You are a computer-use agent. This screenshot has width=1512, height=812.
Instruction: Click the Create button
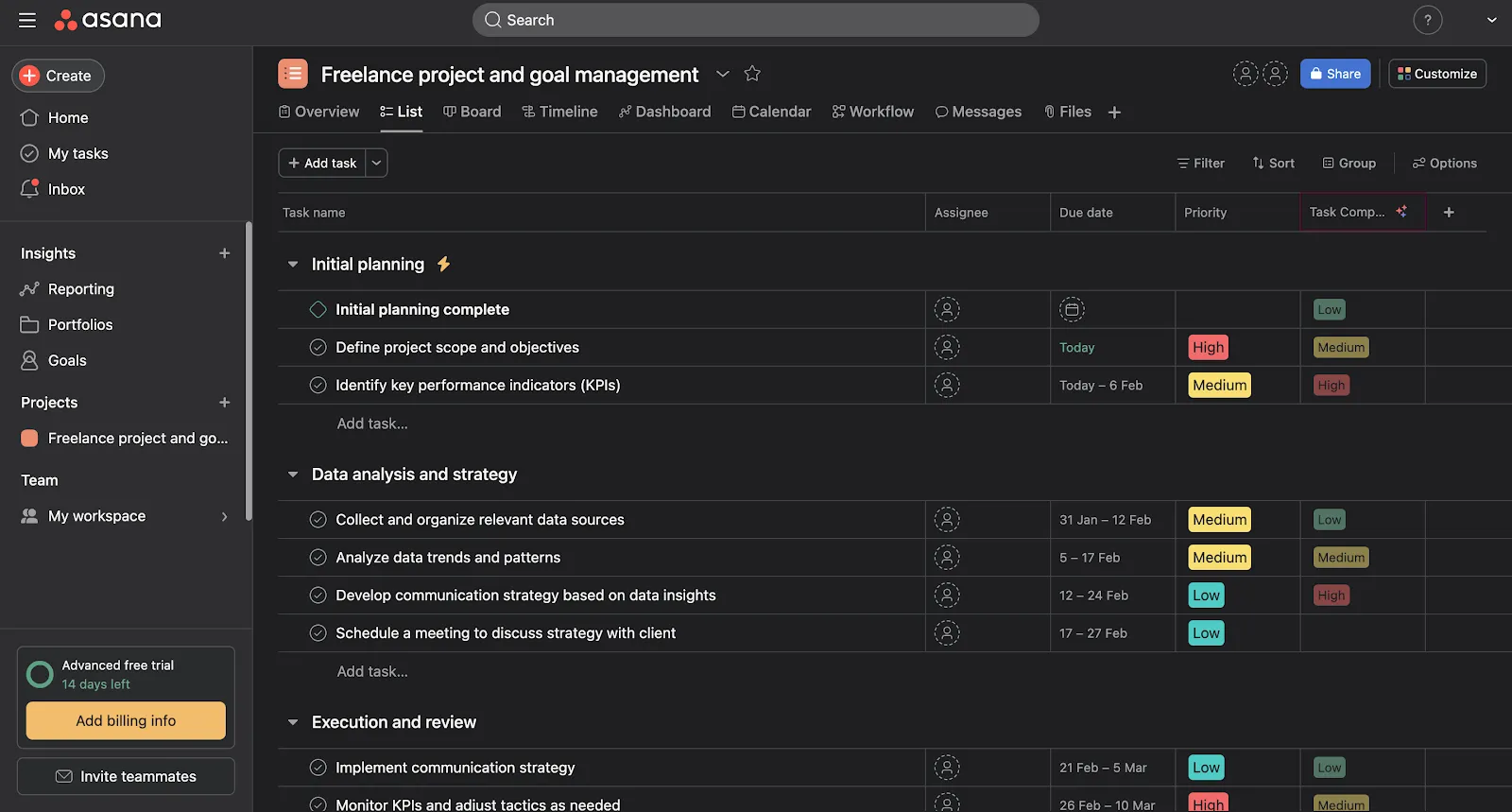click(58, 76)
